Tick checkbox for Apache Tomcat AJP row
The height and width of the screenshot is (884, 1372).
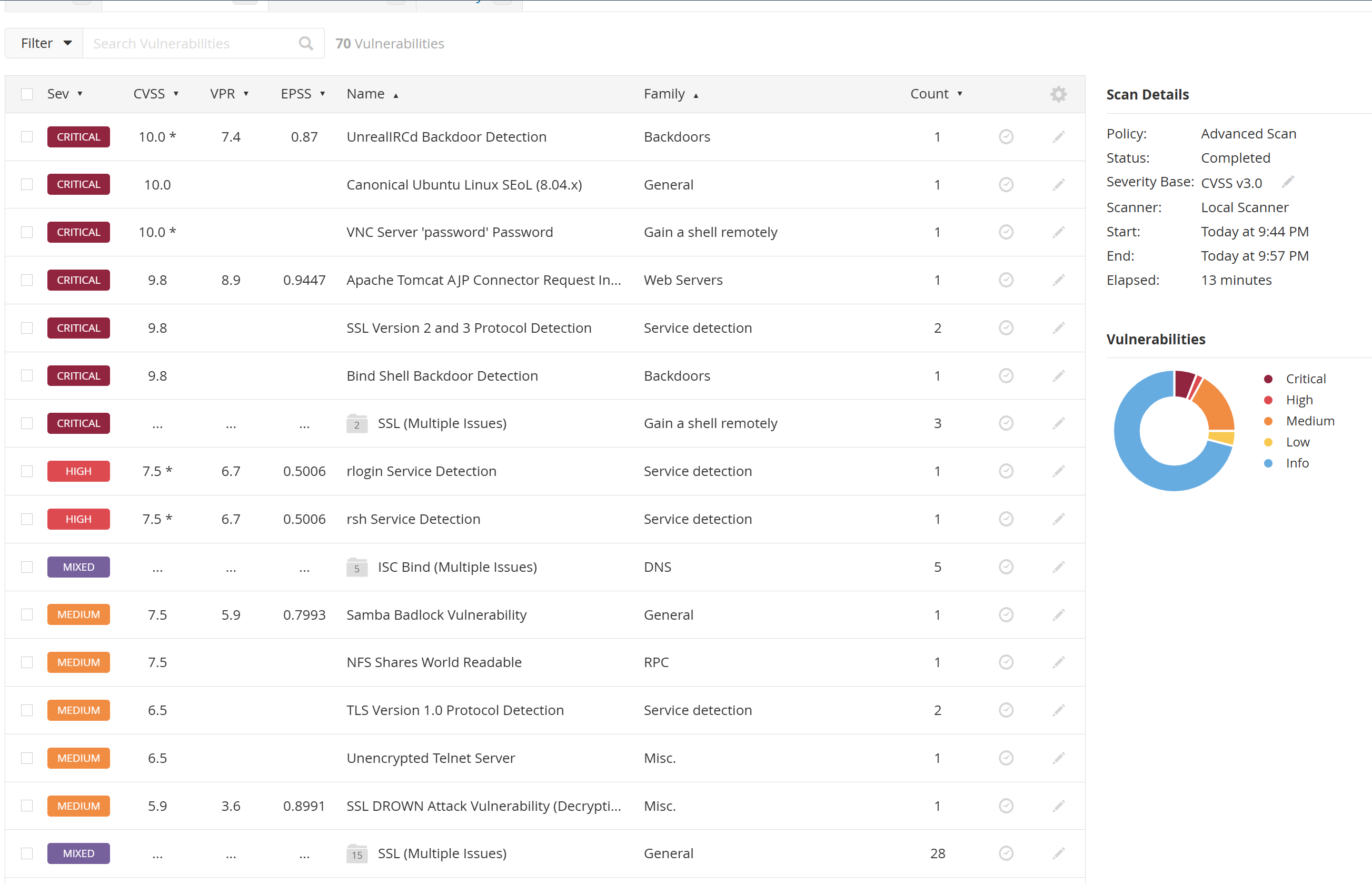[27, 280]
